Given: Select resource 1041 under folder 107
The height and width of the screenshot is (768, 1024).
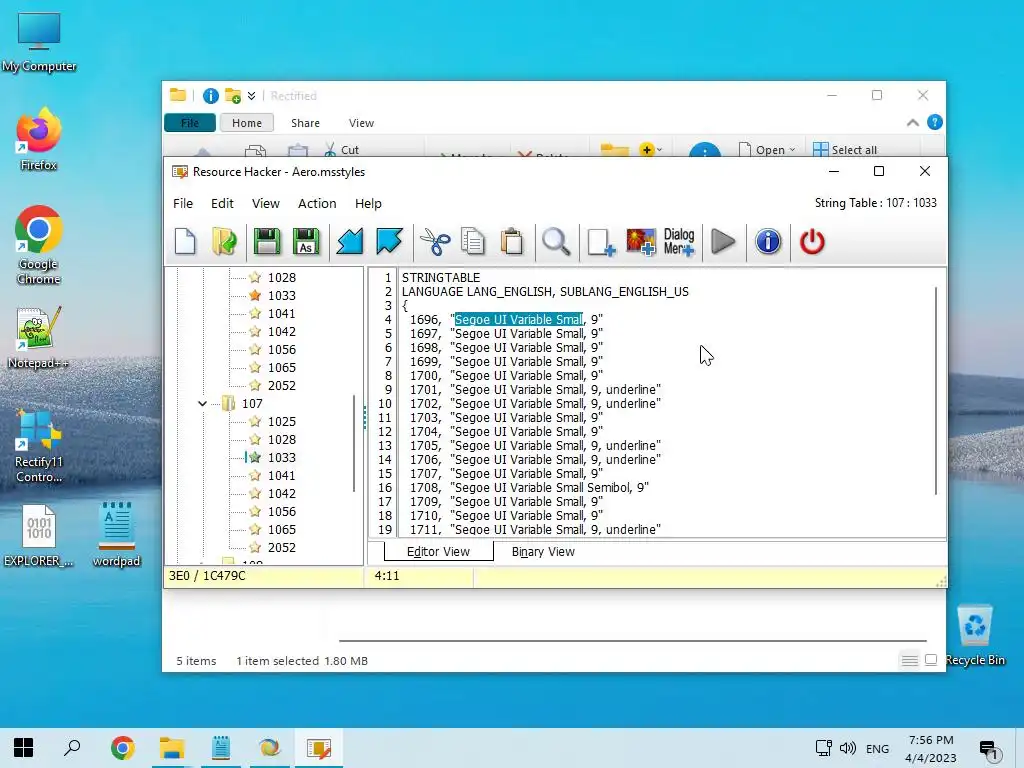Looking at the screenshot, I should [x=281, y=475].
